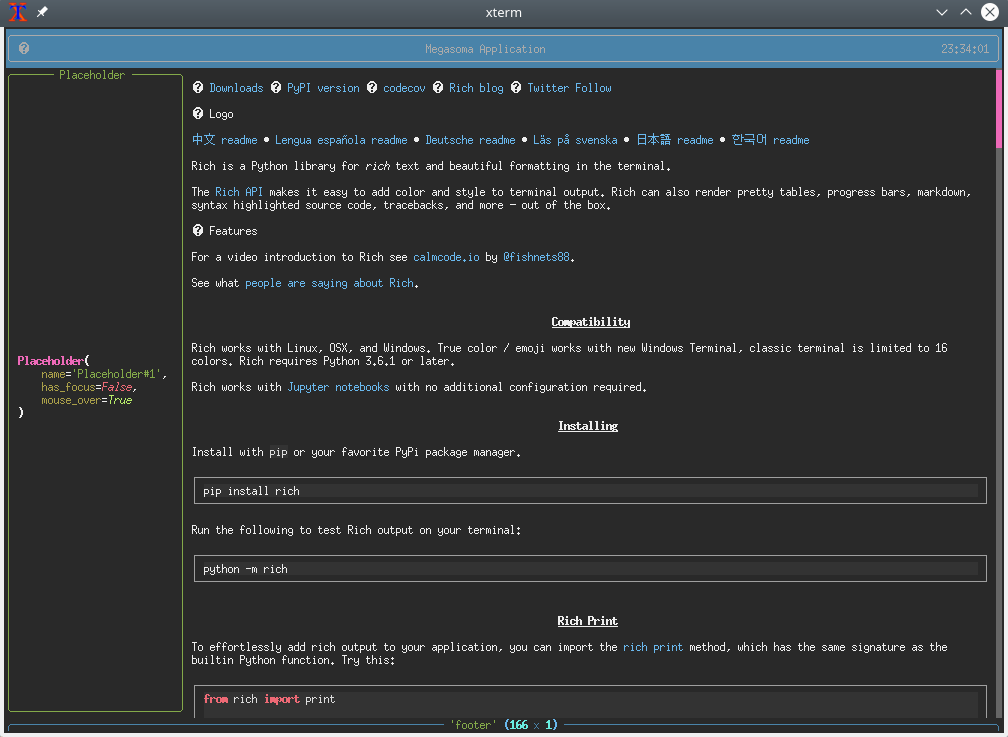
Task: Open the Jupyter notebooks link
Action: tap(338, 387)
